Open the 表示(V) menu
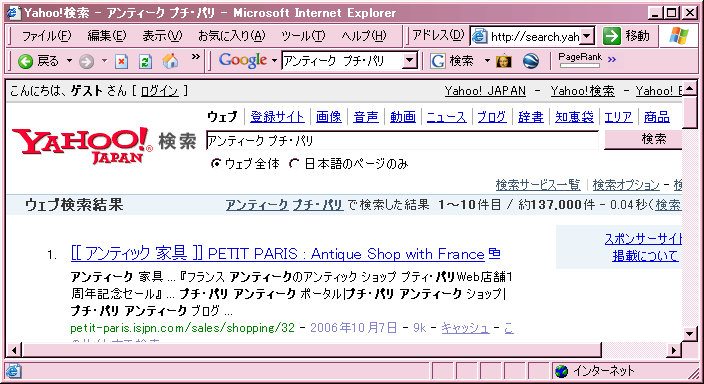Screen dimensions: 704x384 point(162,35)
